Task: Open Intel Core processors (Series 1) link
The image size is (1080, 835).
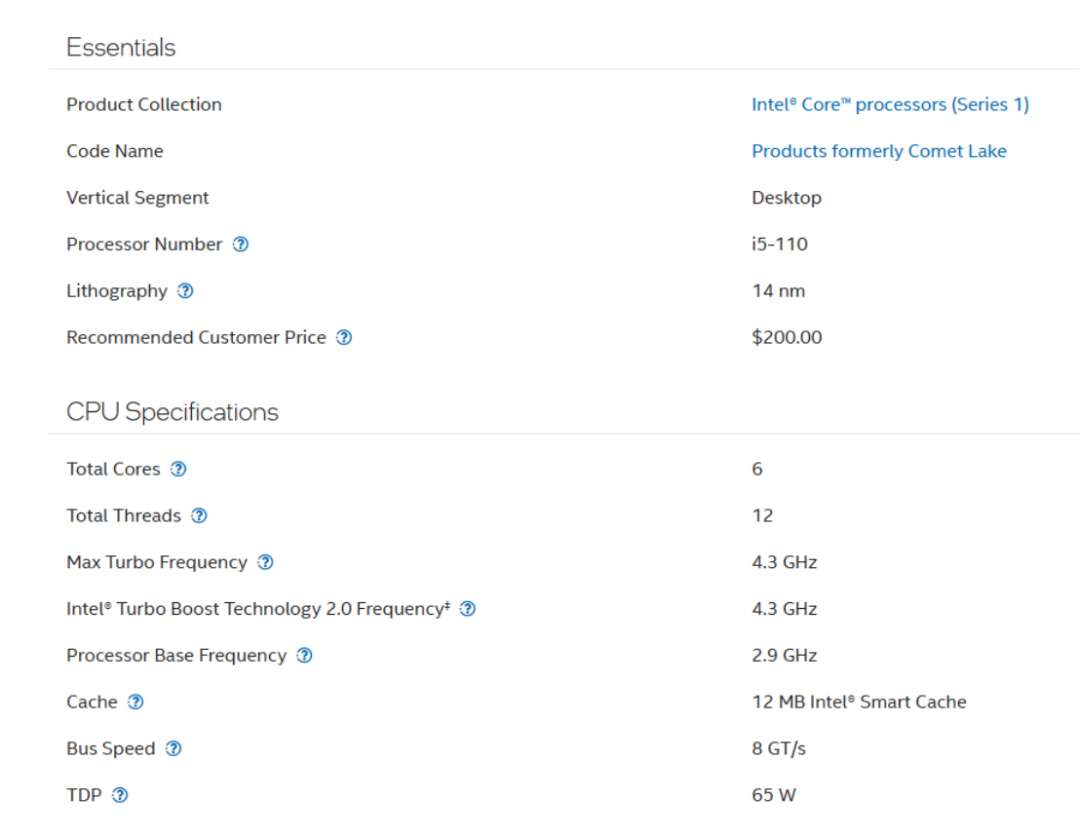Action: (890, 105)
